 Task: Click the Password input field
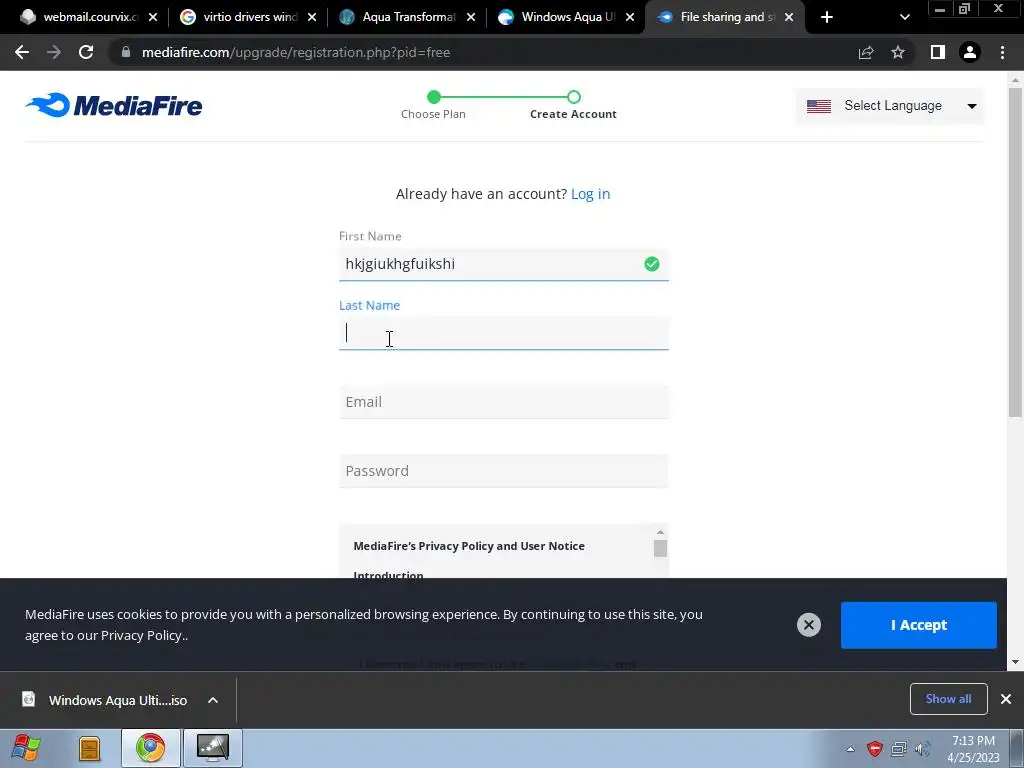[504, 471]
